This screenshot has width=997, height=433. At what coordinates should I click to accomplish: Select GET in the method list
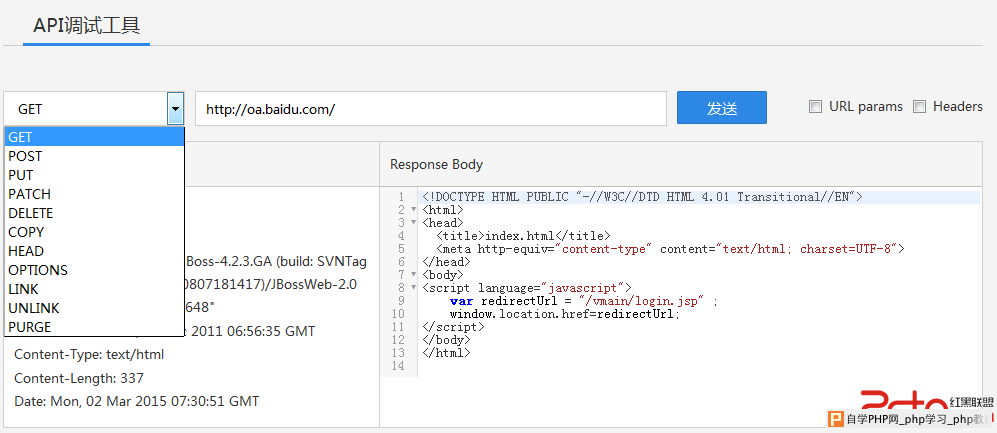tap(94, 137)
